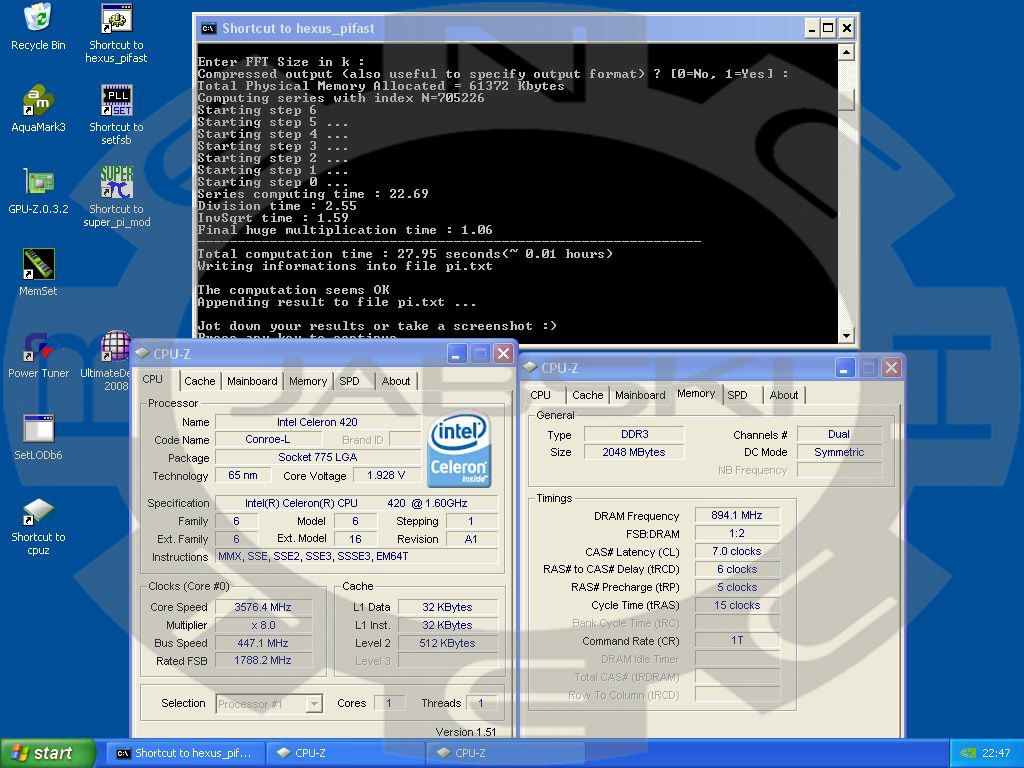
Task: Click the Package value Socket 775 LGA
Action: click(318, 457)
